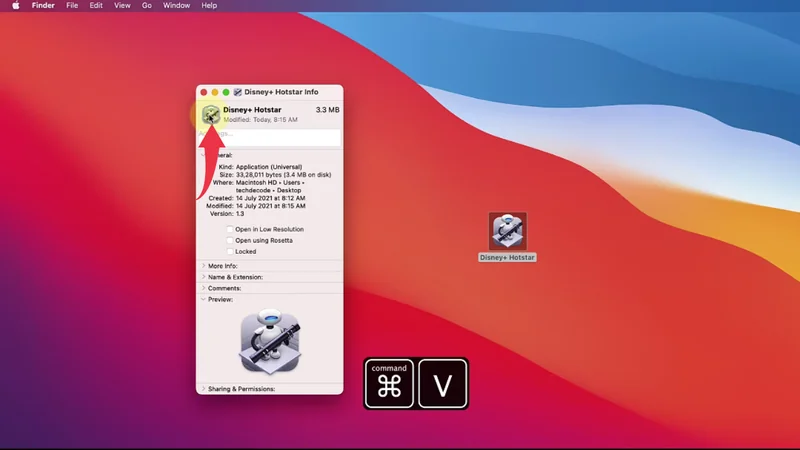Click the Disney+ Hotstar desktop label

click(x=508, y=258)
